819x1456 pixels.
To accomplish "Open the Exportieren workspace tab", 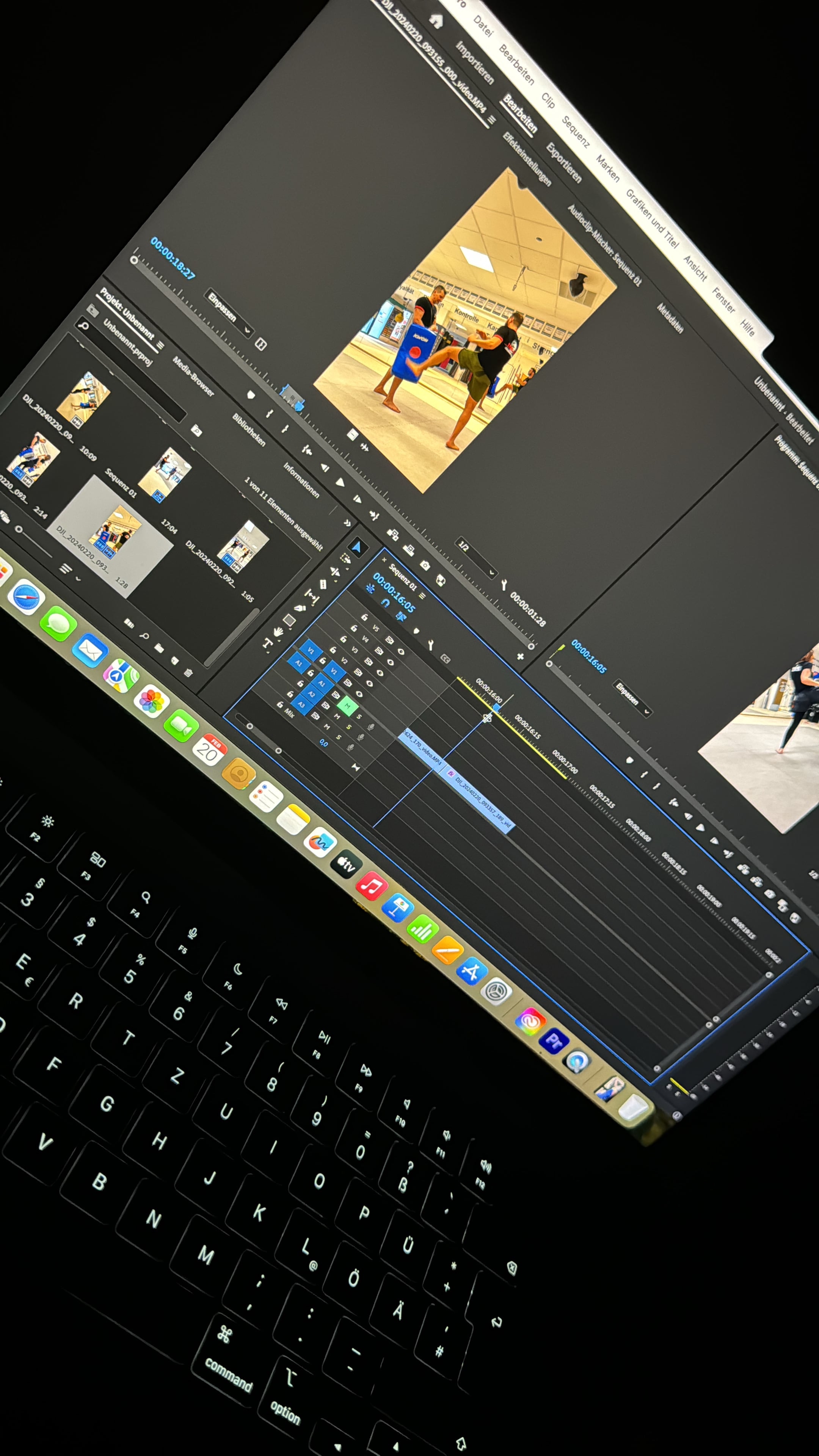I will click(x=563, y=162).
